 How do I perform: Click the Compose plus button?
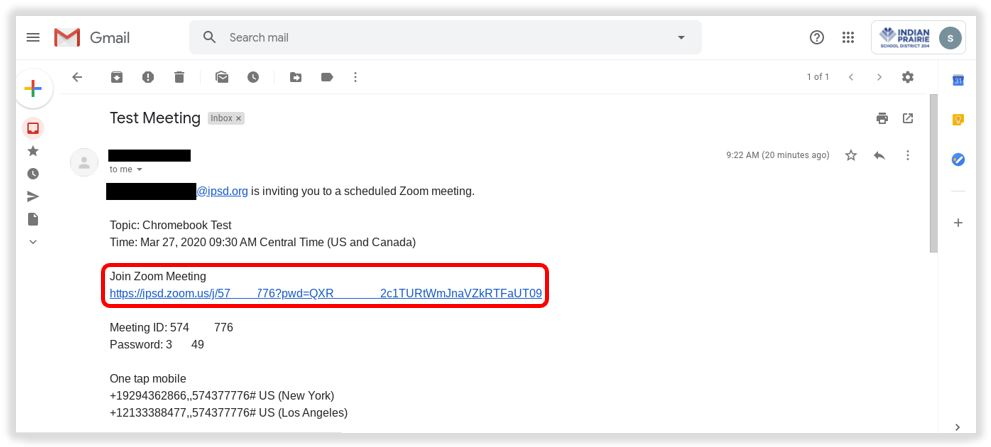coord(33,89)
